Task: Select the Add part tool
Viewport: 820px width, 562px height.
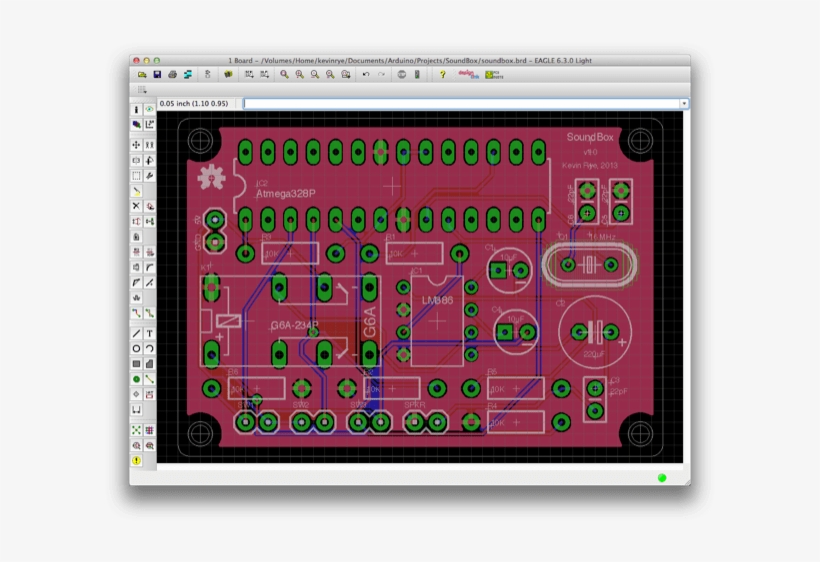Action: (x=150, y=206)
